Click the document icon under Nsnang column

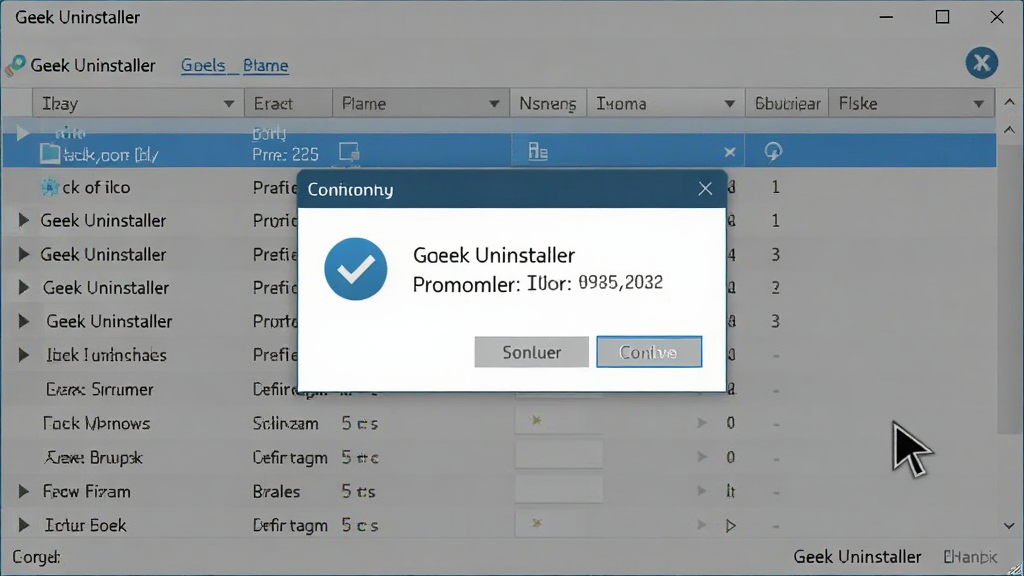(537, 152)
